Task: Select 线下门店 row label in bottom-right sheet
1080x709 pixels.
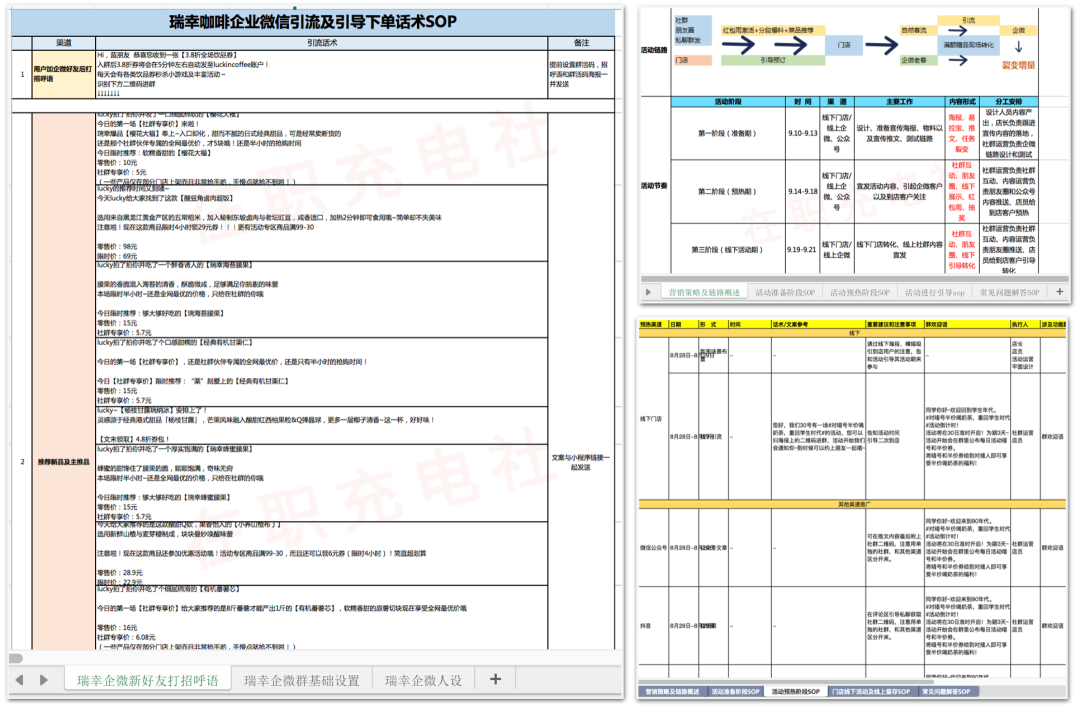Action: click(652, 418)
